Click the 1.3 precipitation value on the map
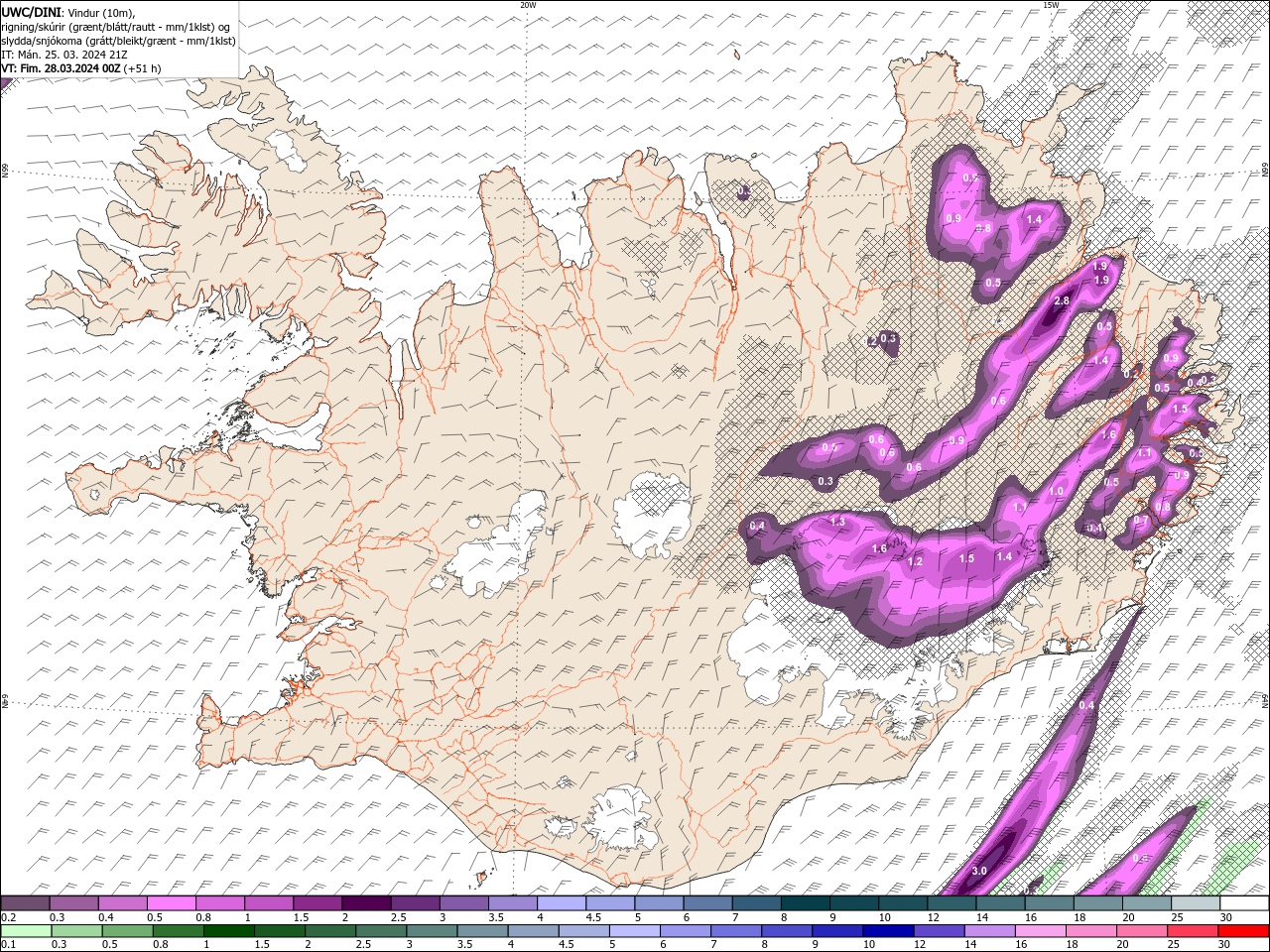This screenshot has width=1270, height=952. (836, 522)
